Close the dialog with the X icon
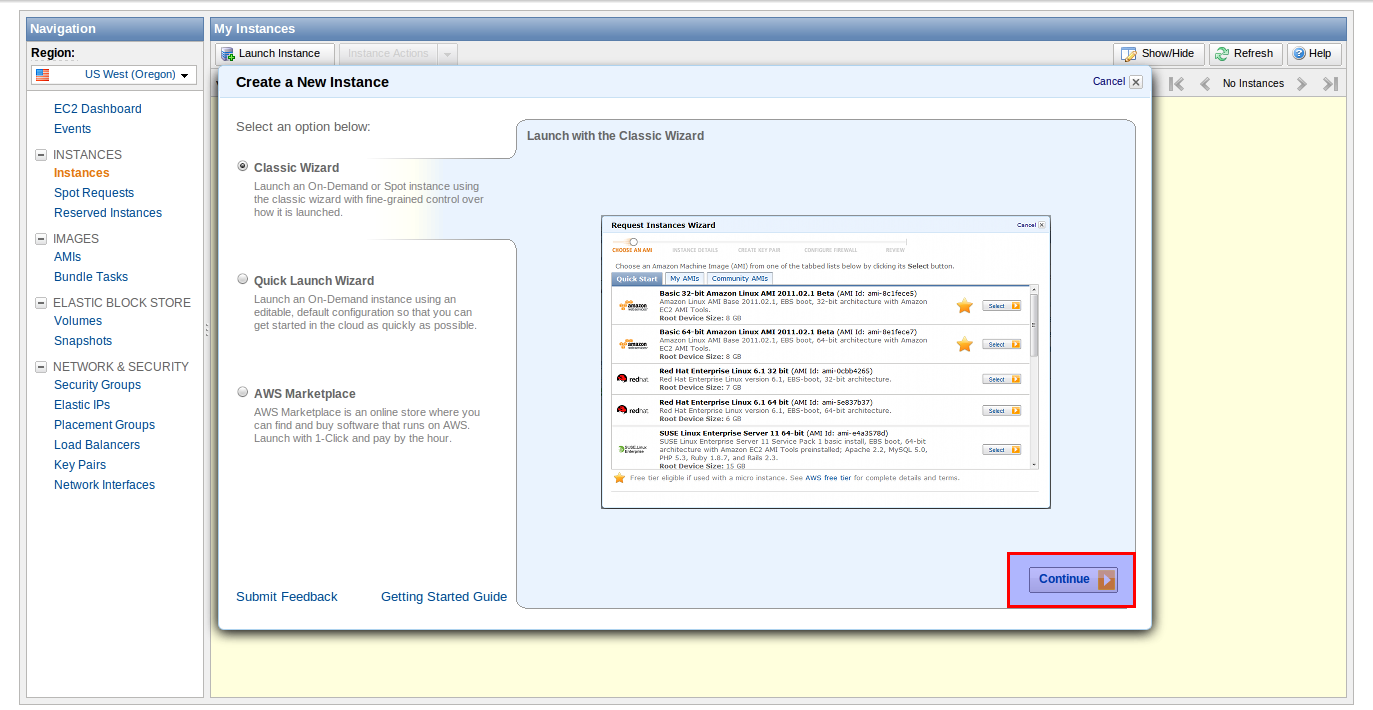Screen dimensions: 1373x710 1136,82
